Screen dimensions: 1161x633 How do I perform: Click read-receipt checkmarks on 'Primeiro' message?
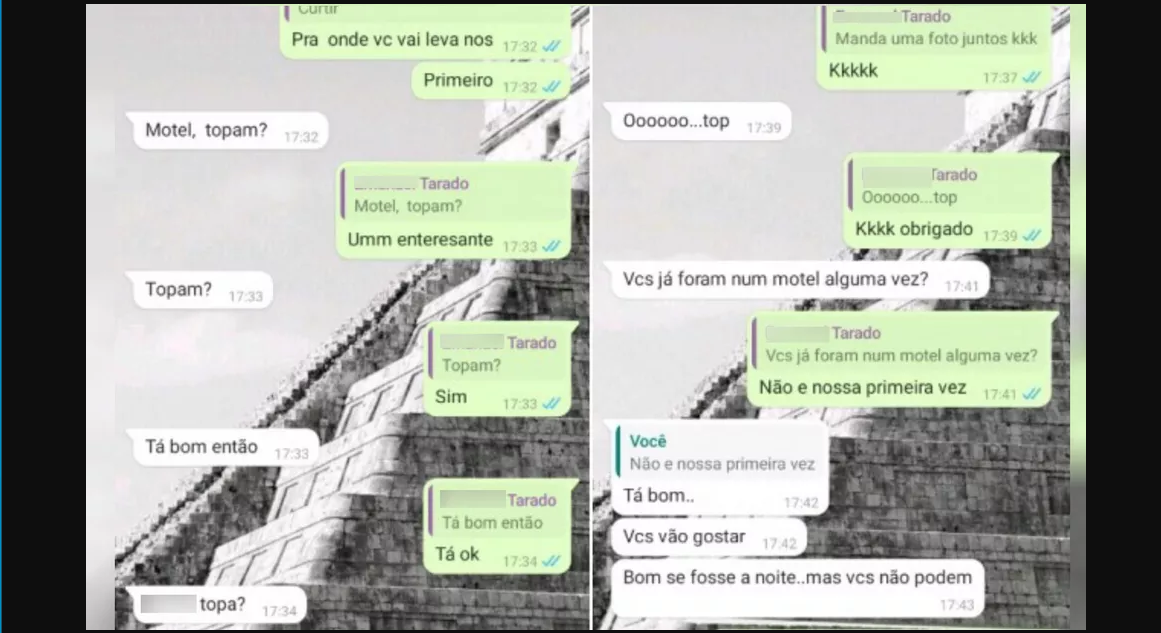551,87
